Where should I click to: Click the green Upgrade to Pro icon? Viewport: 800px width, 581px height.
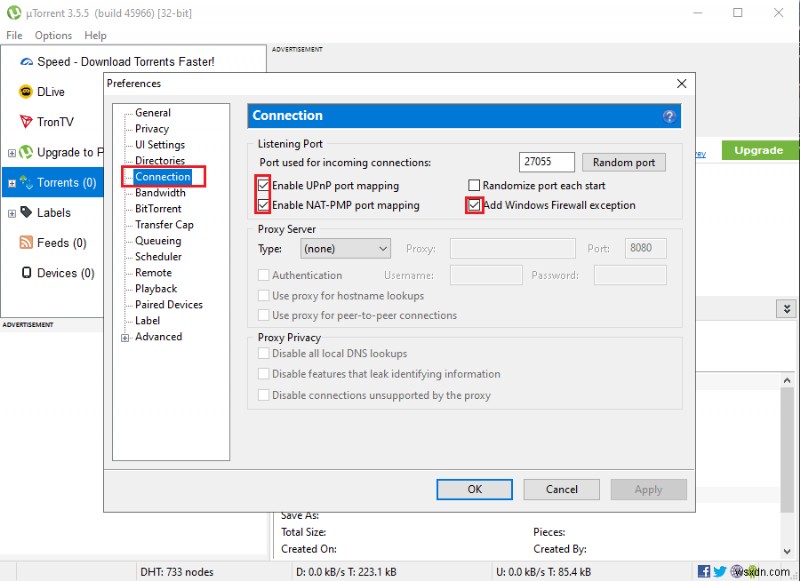tap(26, 152)
